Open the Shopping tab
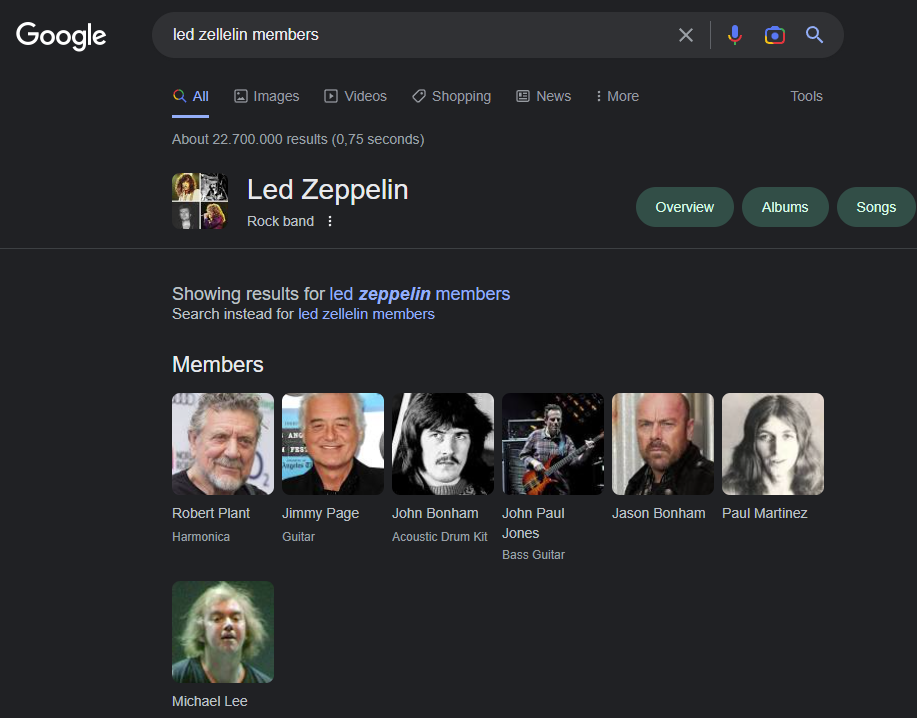 coord(451,96)
